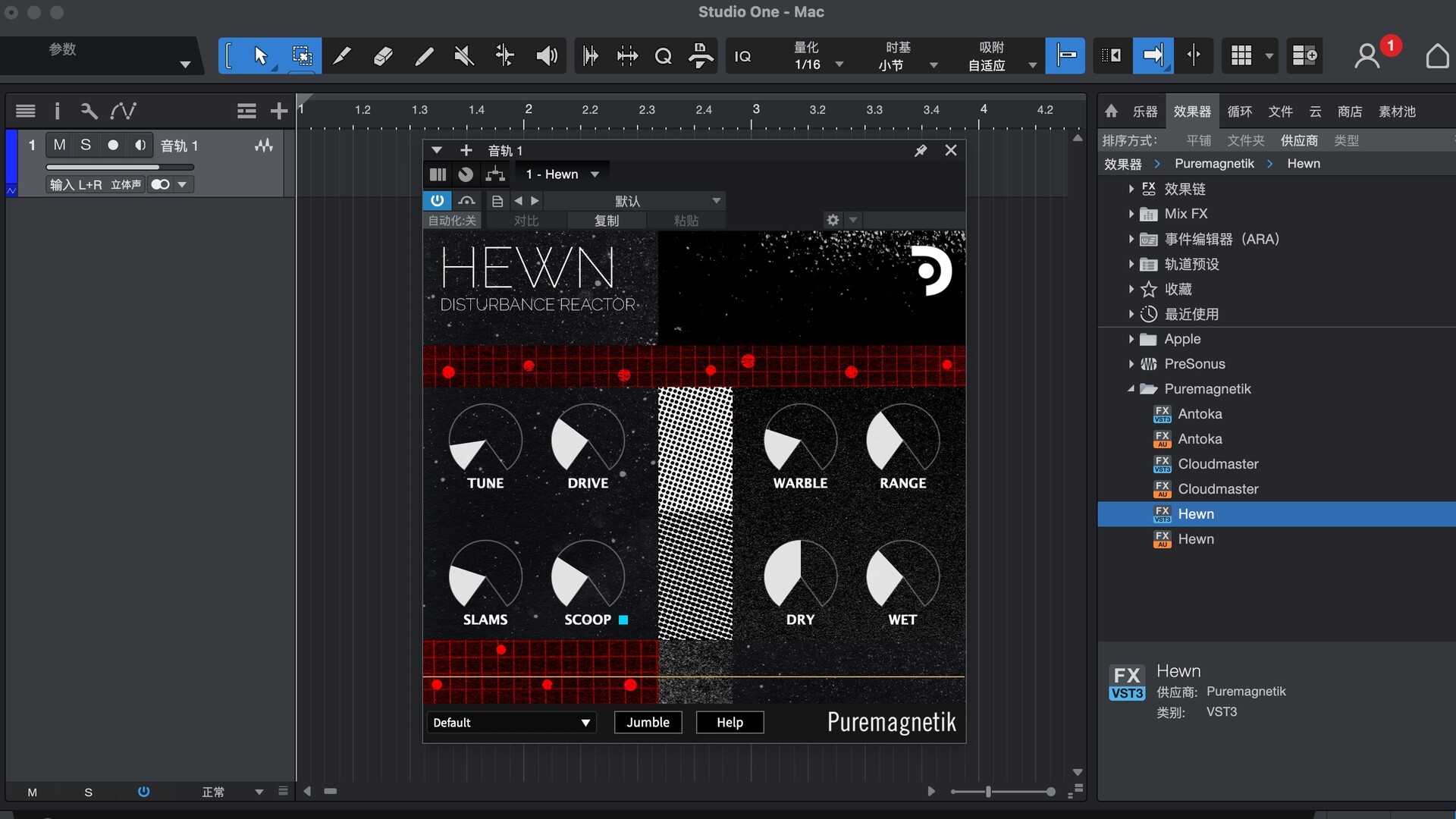The image size is (1456, 819).
Task: Bypass Hewn with power button
Action: [x=438, y=200]
